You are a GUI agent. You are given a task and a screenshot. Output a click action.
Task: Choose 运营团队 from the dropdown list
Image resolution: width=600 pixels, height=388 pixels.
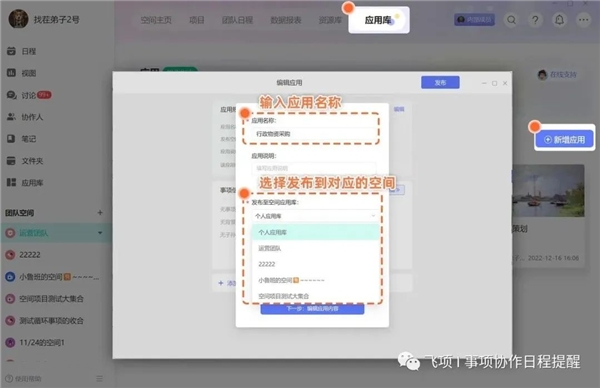(315, 248)
